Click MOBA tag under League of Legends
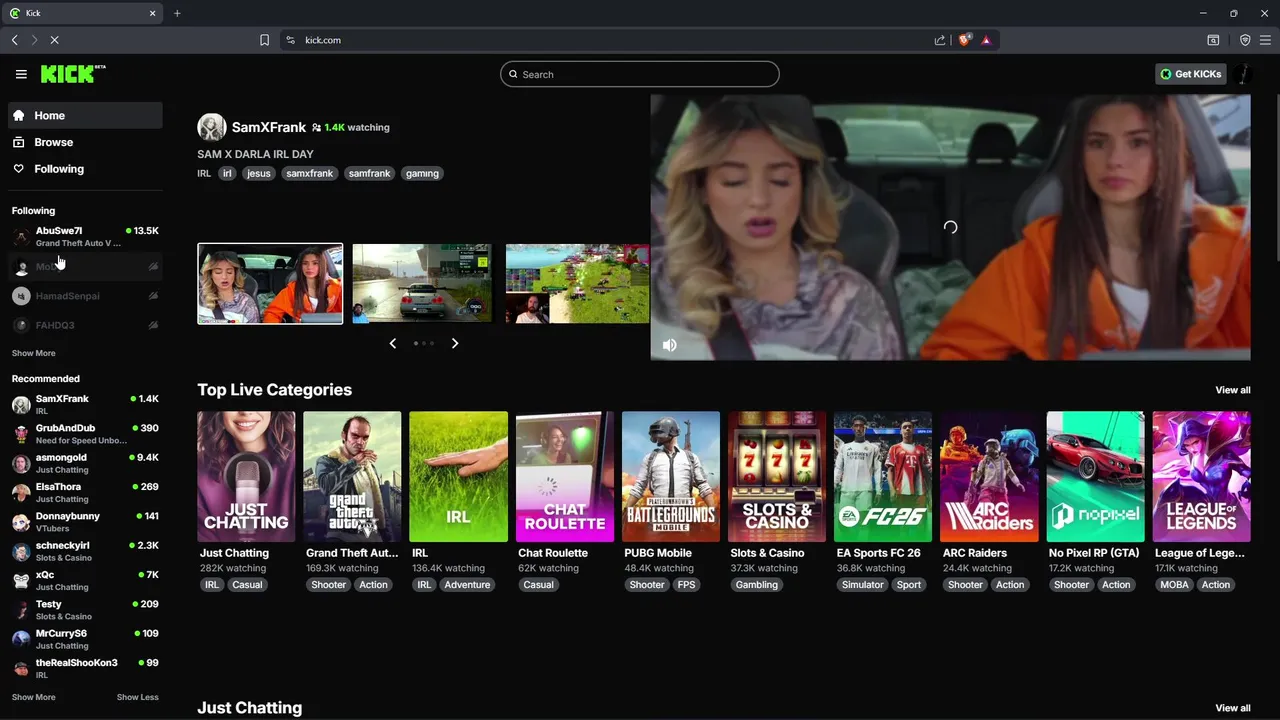The image size is (1280, 720). point(1174,585)
